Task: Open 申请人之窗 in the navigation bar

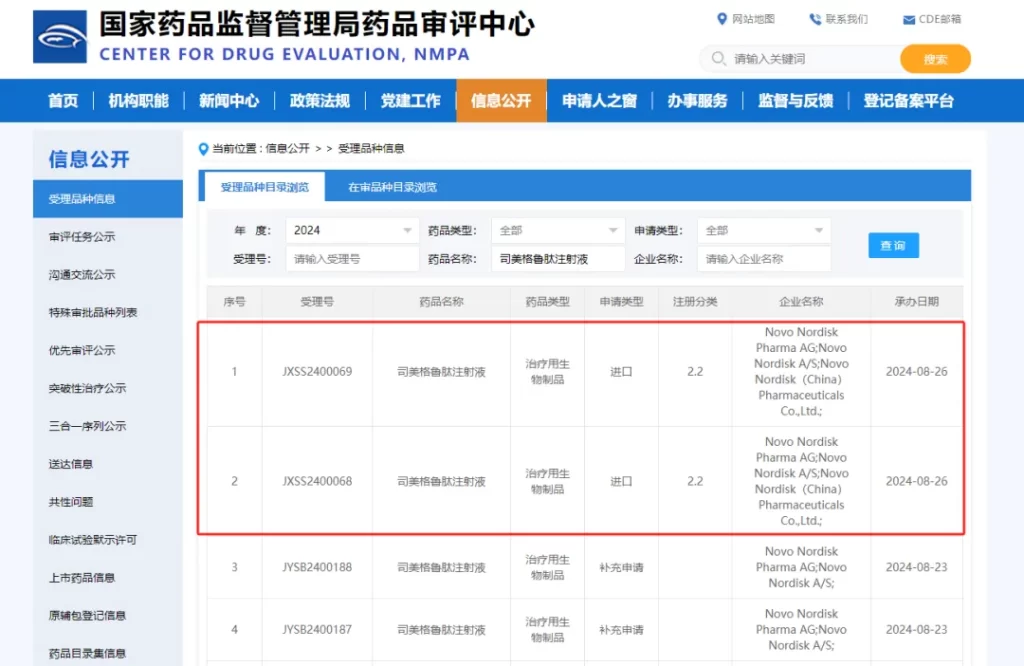Action: click(600, 101)
